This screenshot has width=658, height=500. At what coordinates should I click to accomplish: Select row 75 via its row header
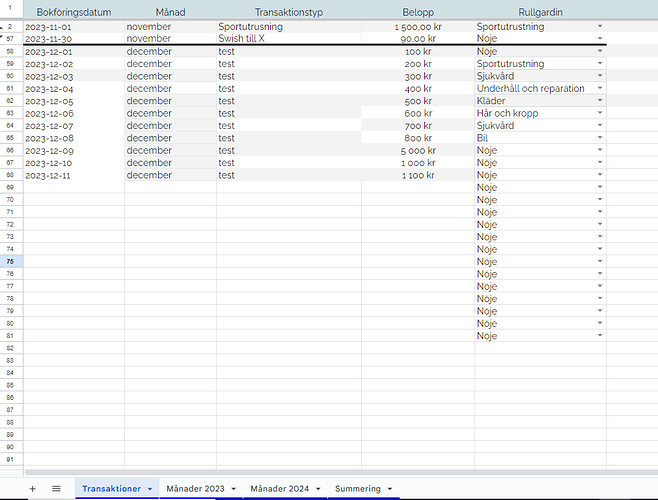(x=10, y=261)
